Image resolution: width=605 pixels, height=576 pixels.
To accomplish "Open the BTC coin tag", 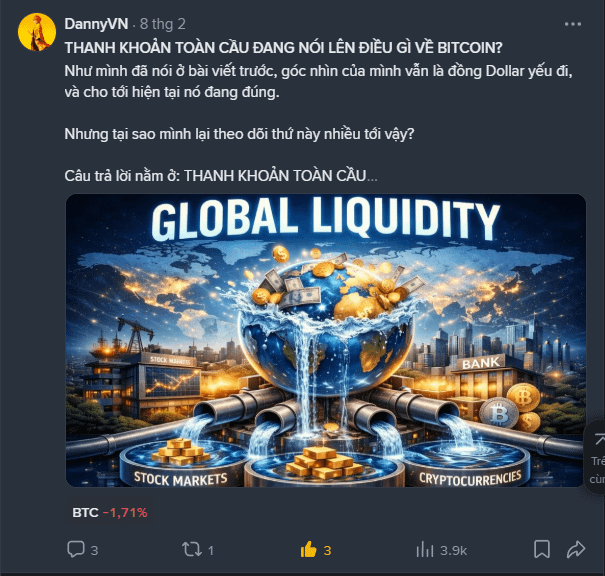I will (x=85, y=513).
